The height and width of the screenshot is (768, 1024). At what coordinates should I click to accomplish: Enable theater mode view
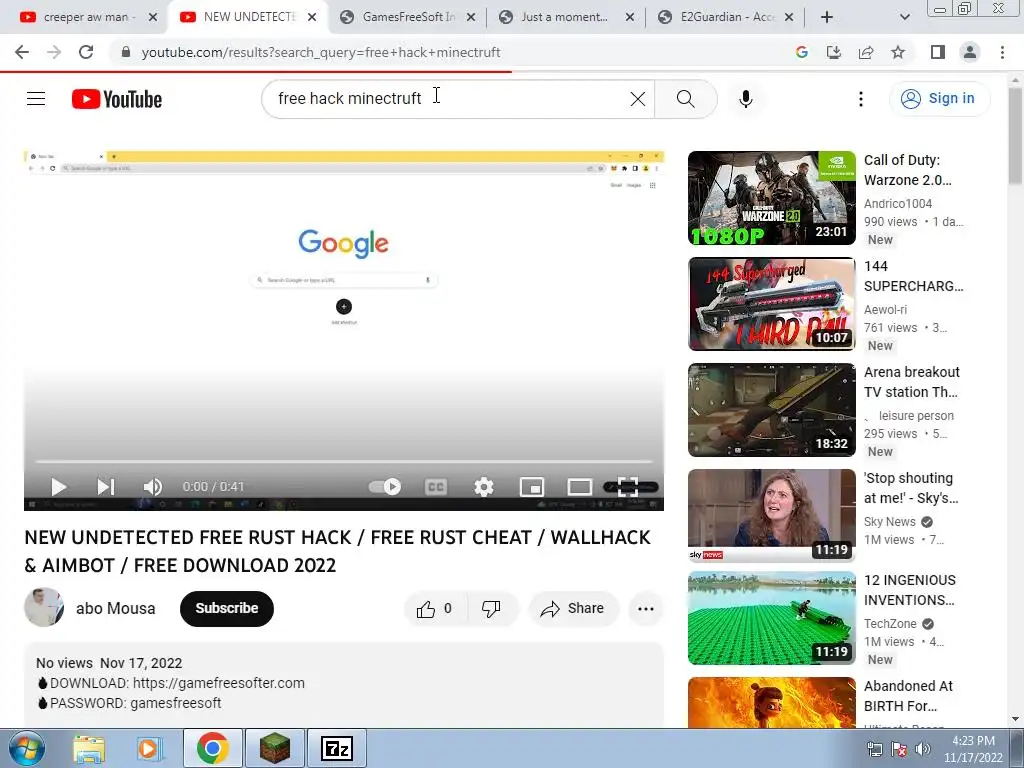point(579,487)
